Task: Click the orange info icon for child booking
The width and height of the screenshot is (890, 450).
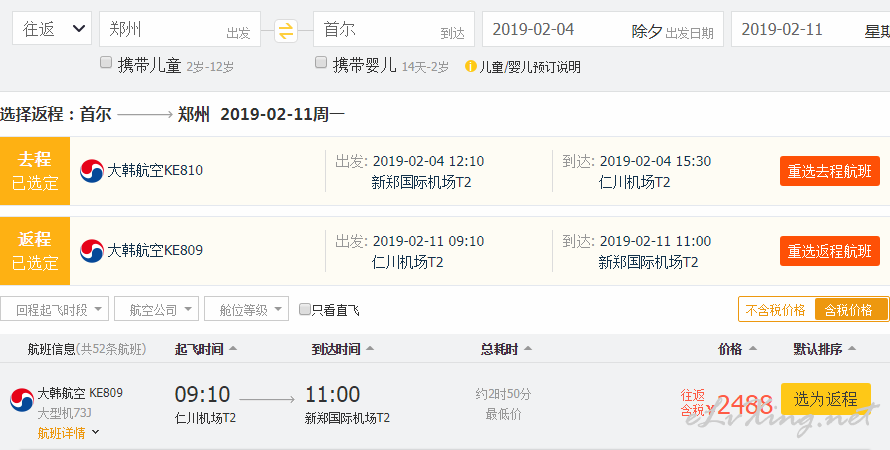Action: tap(470, 67)
